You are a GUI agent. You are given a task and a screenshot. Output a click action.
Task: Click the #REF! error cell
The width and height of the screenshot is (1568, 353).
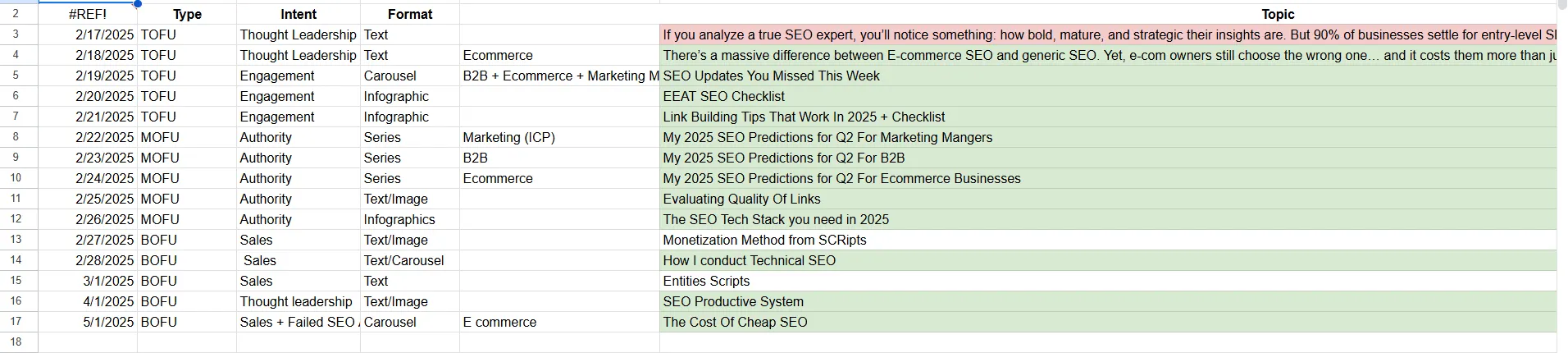click(x=88, y=14)
